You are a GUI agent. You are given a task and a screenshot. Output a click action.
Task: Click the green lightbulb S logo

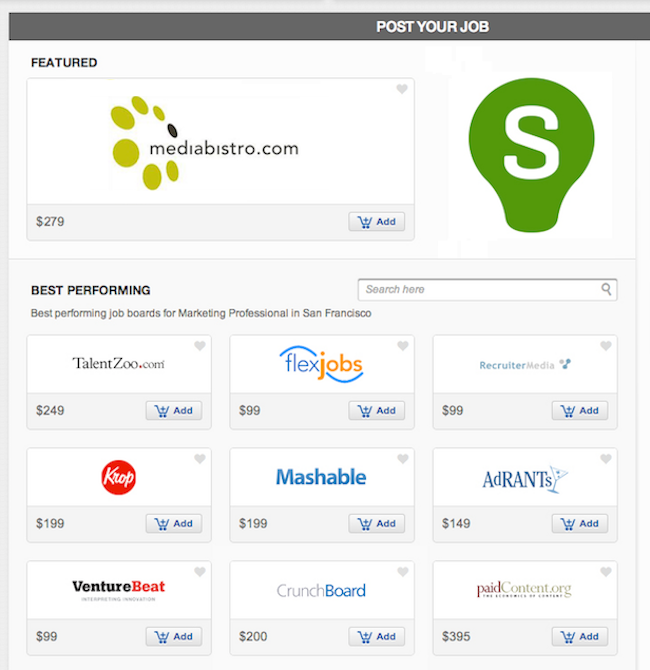tap(531, 155)
